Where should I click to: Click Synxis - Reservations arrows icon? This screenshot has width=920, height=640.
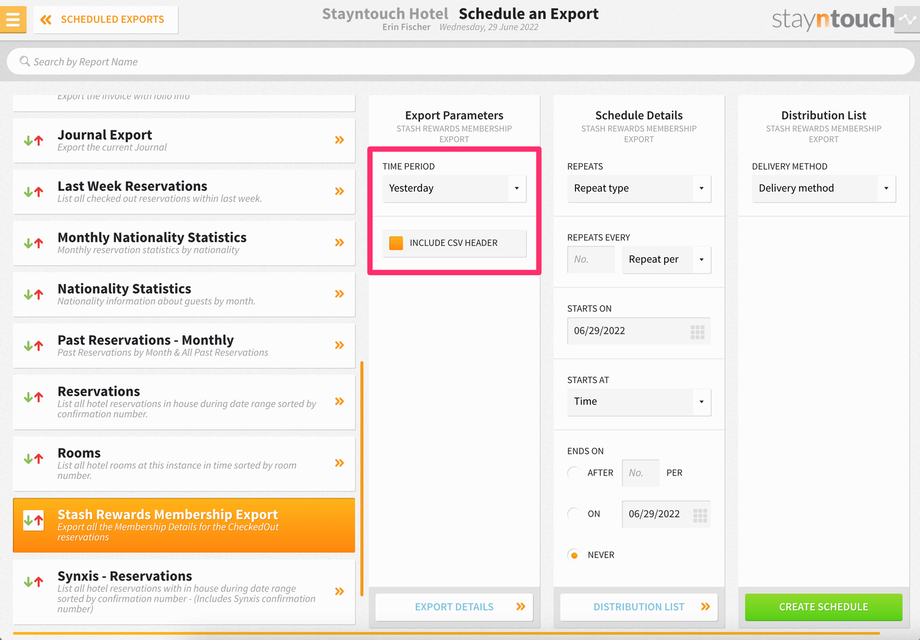click(33, 582)
